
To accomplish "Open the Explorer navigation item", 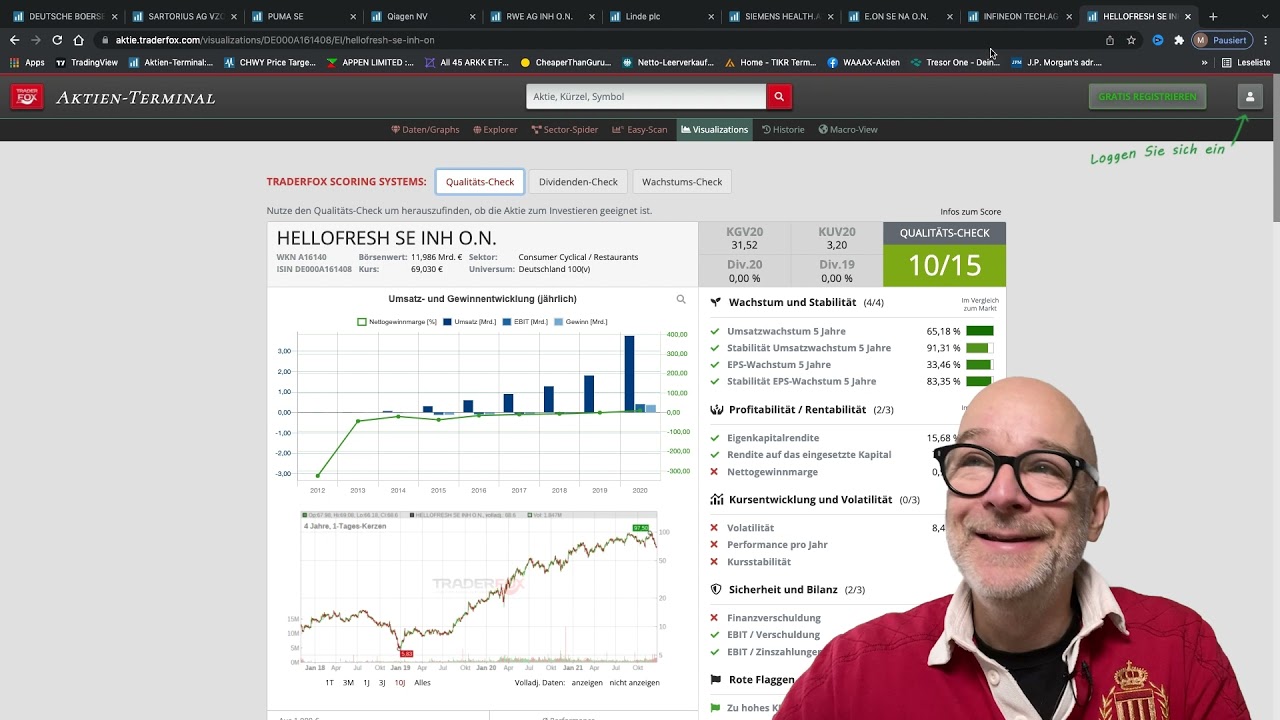I will 495,129.
